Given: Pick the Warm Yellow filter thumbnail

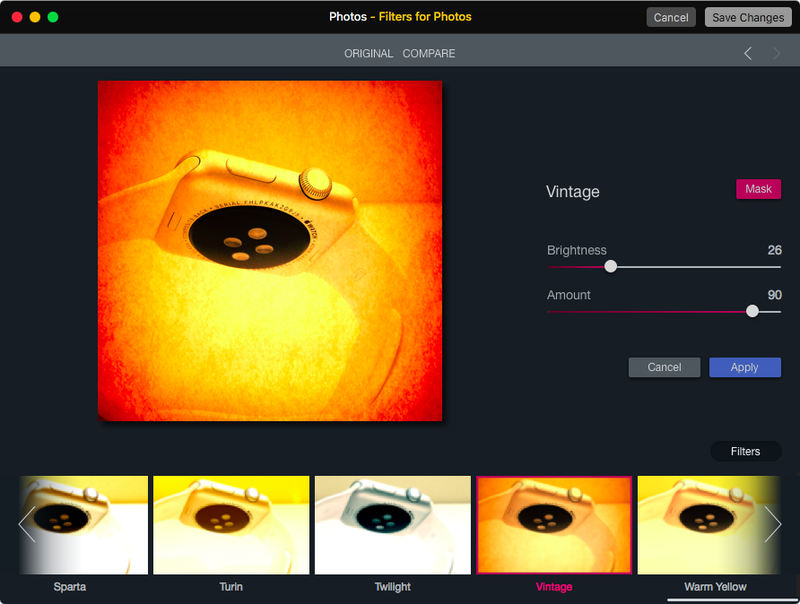Looking at the screenshot, I should (x=709, y=525).
